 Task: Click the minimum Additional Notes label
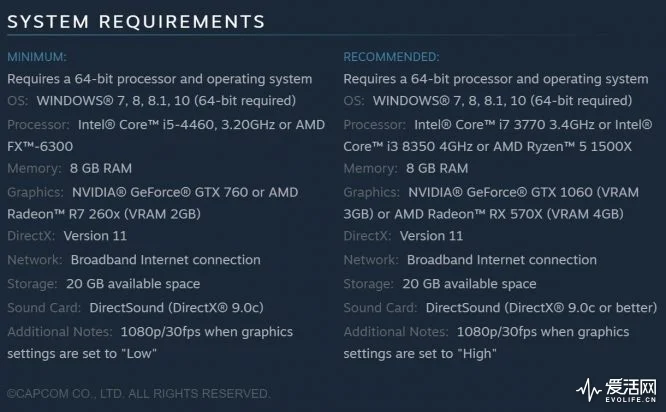tap(60, 332)
